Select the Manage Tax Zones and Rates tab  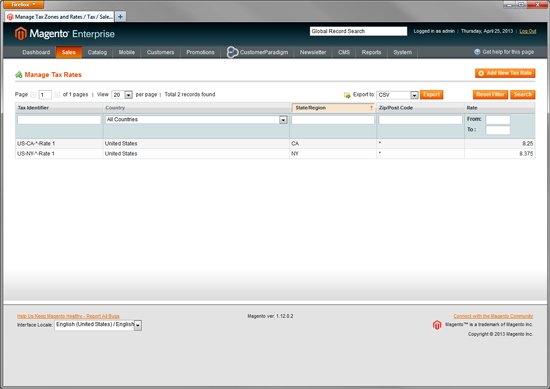pyautogui.click(x=60, y=16)
